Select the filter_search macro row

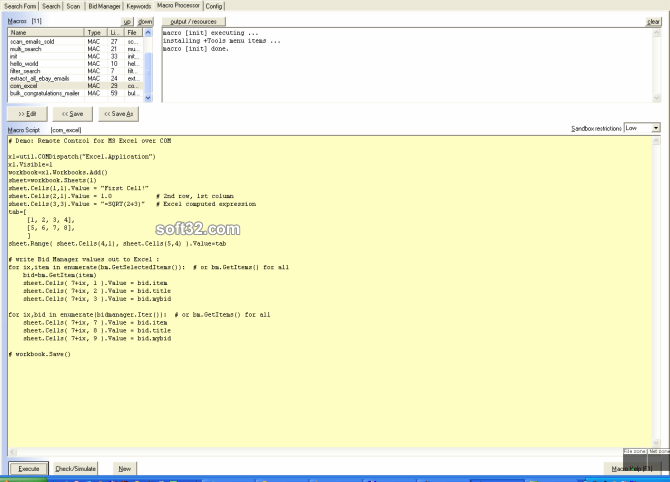pyautogui.click(x=75, y=71)
